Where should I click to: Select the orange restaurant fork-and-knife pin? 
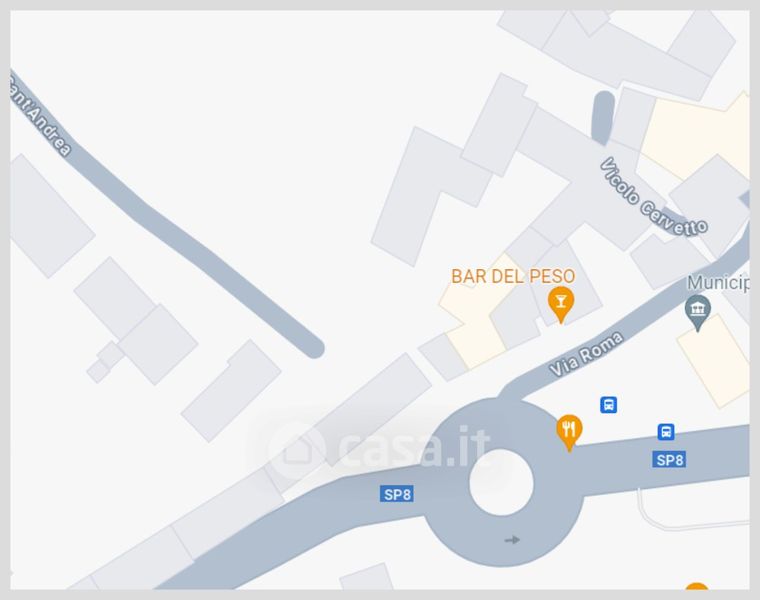569,432
